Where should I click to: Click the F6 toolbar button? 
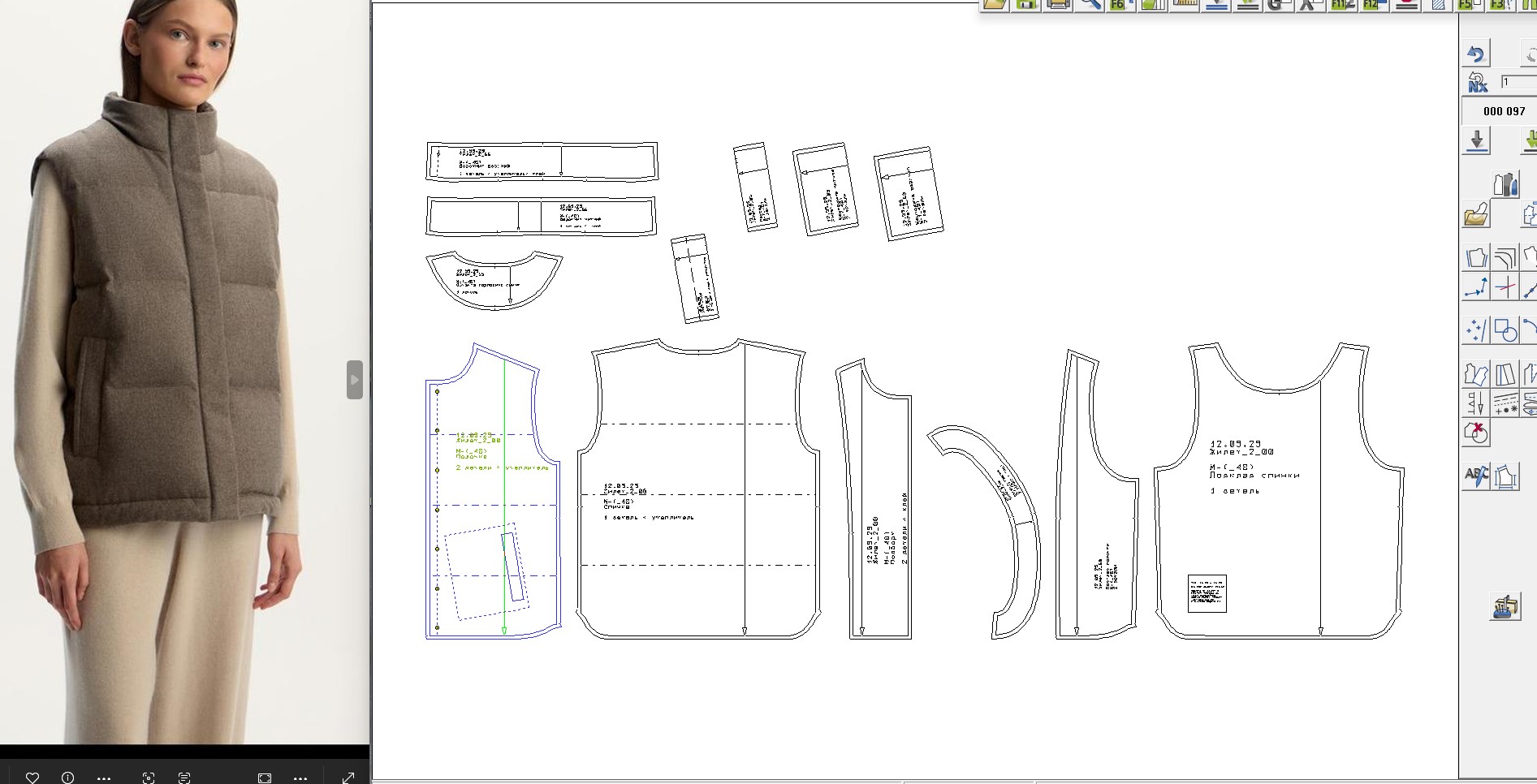click(1120, 4)
